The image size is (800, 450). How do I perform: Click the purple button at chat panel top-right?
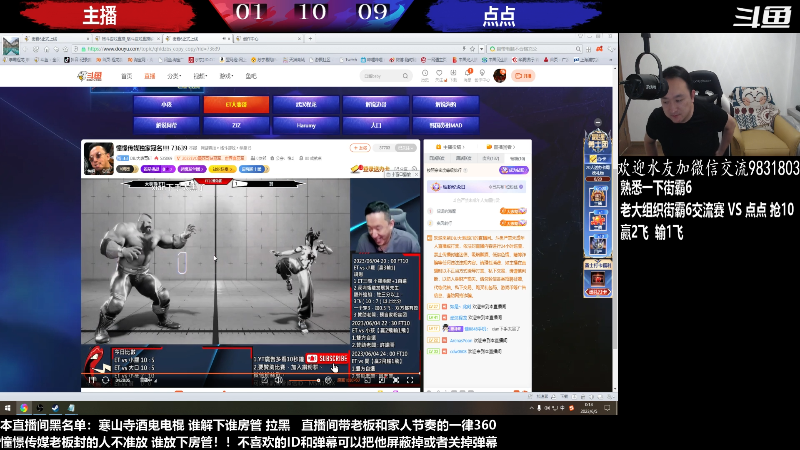tap(514, 170)
